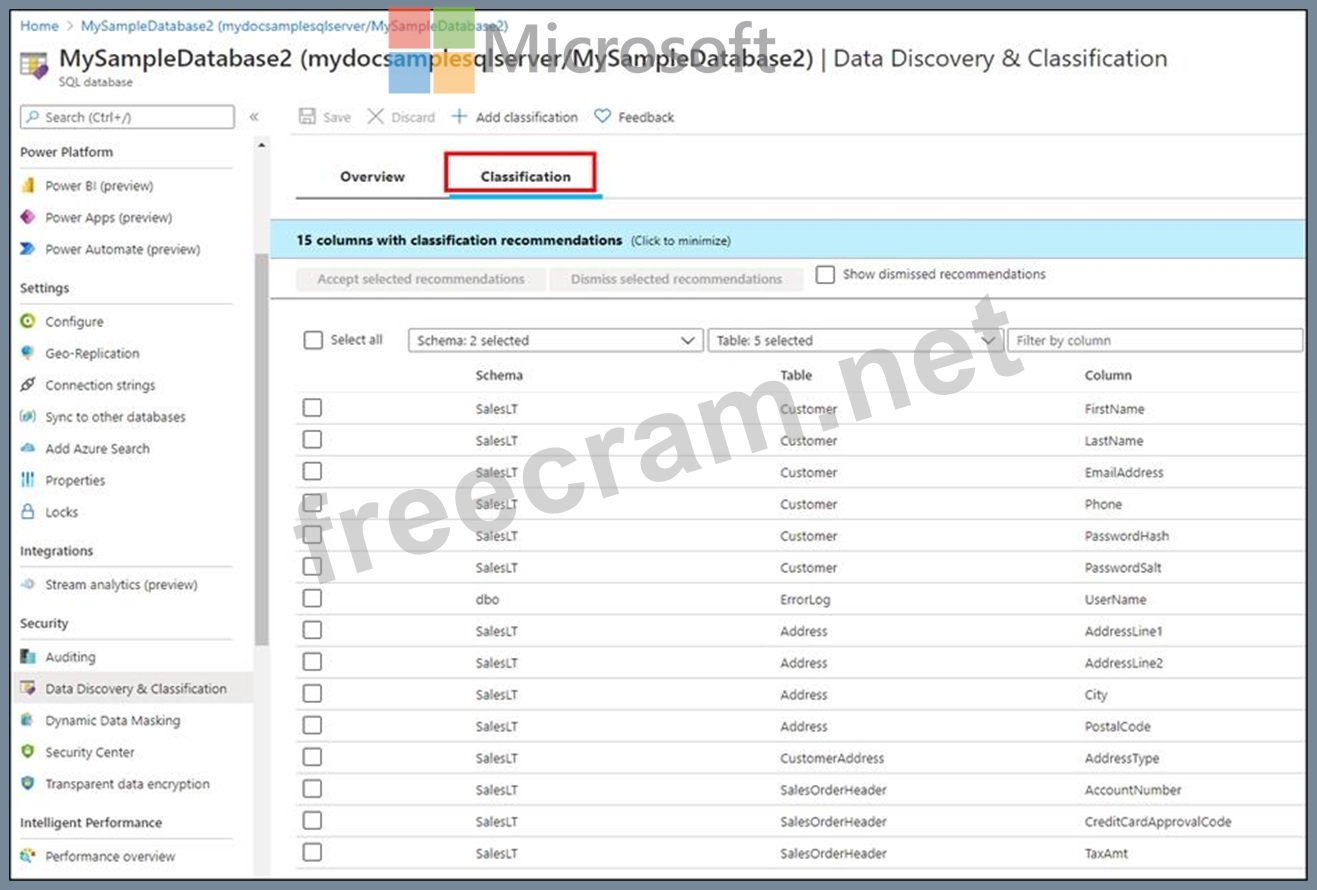Check the AddressLine1 row checkbox

tap(312, 630)
